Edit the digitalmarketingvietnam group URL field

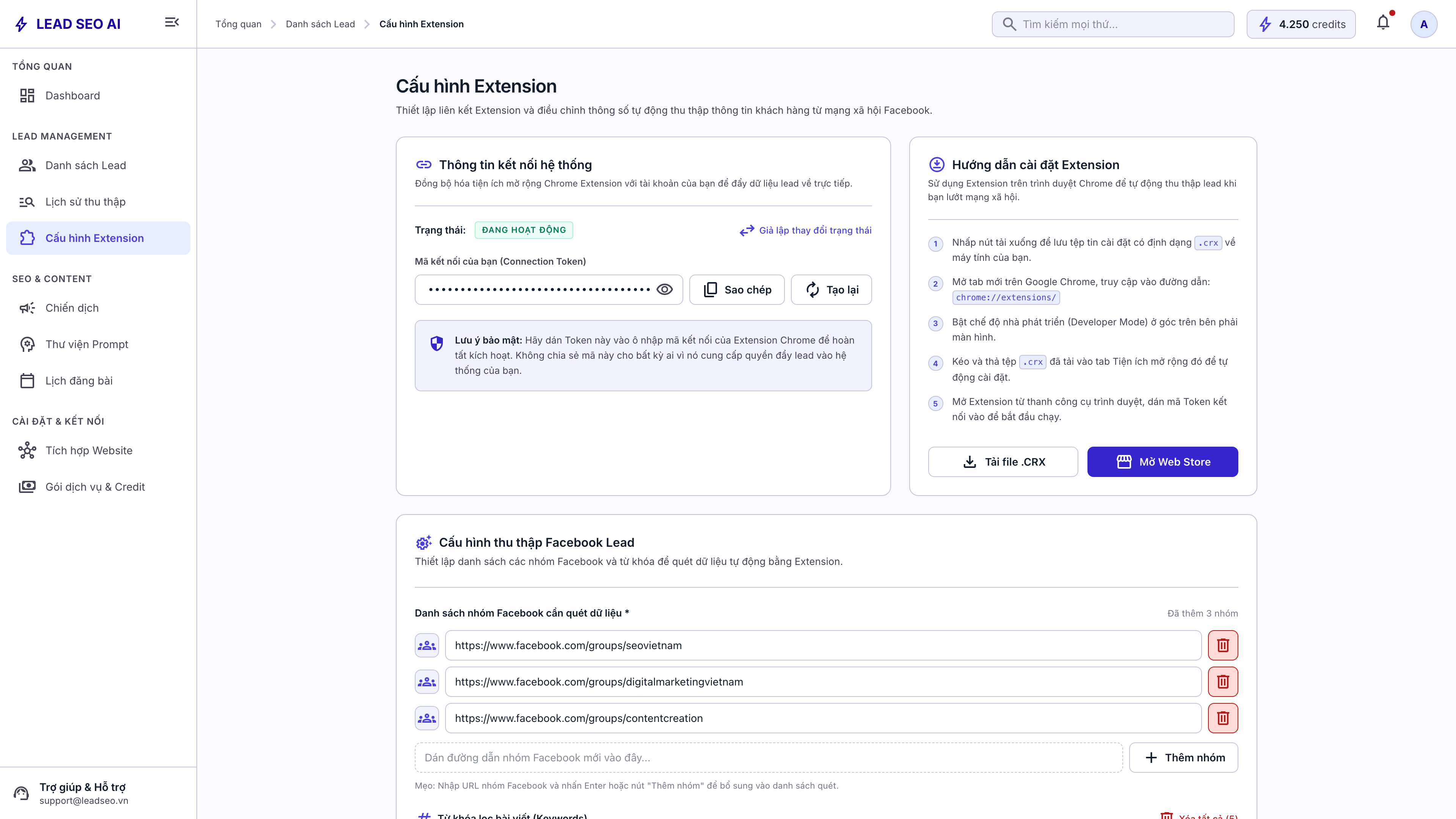[x=823, y=682]
